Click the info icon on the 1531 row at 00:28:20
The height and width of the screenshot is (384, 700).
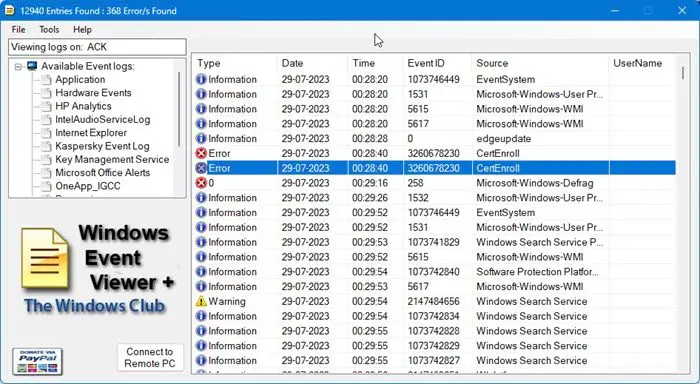pos(201,94)
